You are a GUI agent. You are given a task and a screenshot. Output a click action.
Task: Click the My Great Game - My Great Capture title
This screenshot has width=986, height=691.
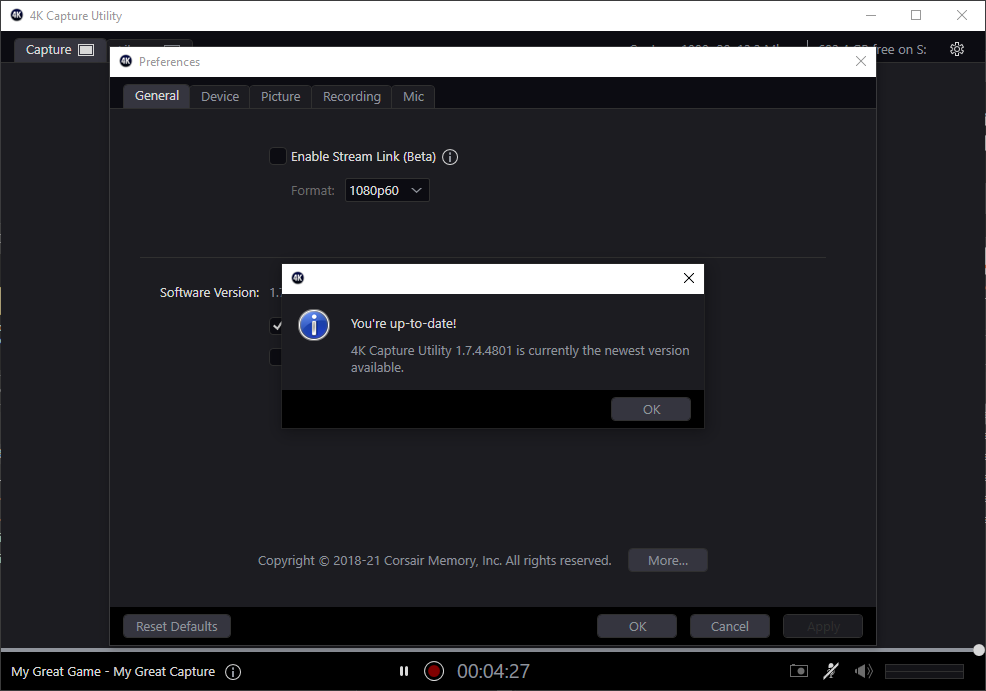point(113,672)
